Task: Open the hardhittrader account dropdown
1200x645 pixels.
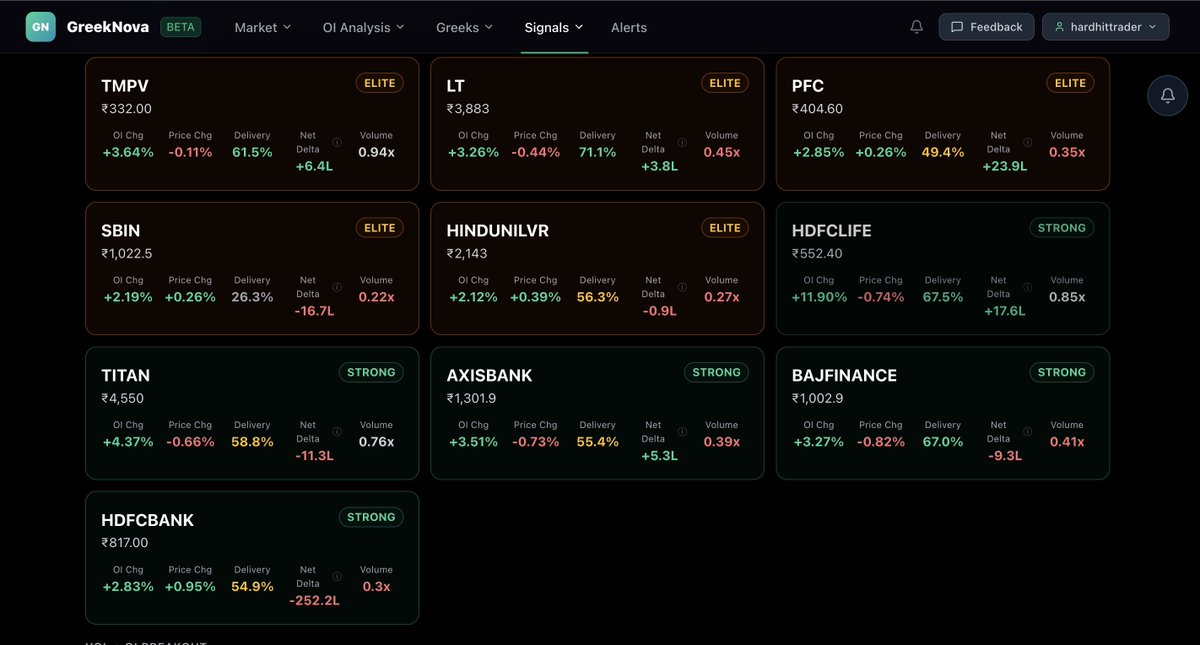Action: tap(1105, 27)
